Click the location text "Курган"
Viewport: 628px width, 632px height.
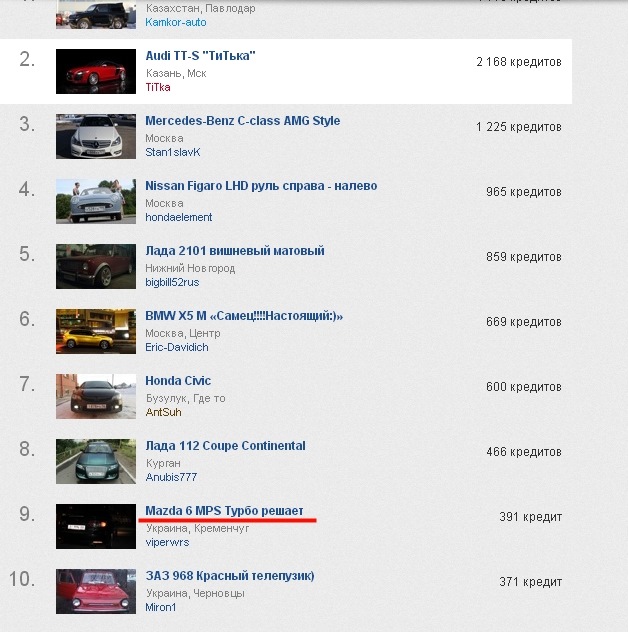click(163, 463)
